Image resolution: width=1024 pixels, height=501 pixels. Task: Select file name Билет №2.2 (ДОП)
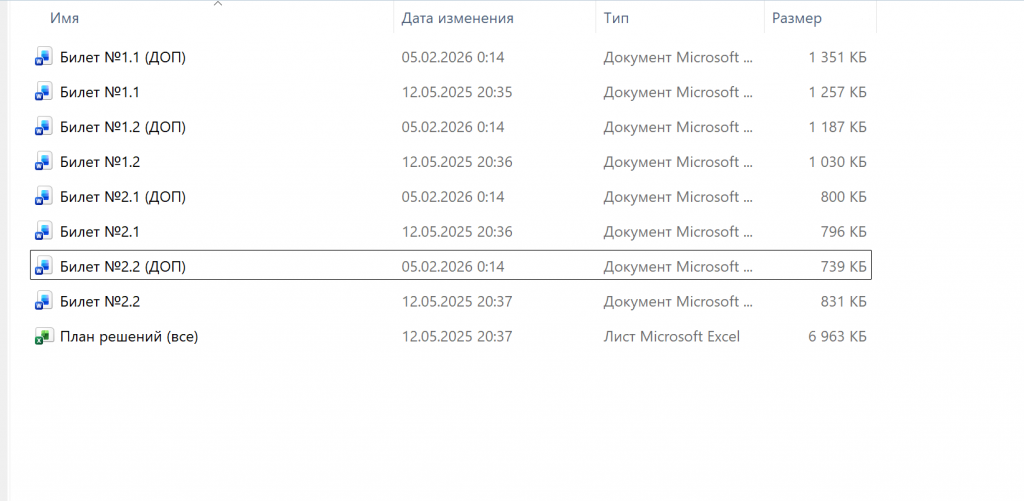(x=123, y=267)
